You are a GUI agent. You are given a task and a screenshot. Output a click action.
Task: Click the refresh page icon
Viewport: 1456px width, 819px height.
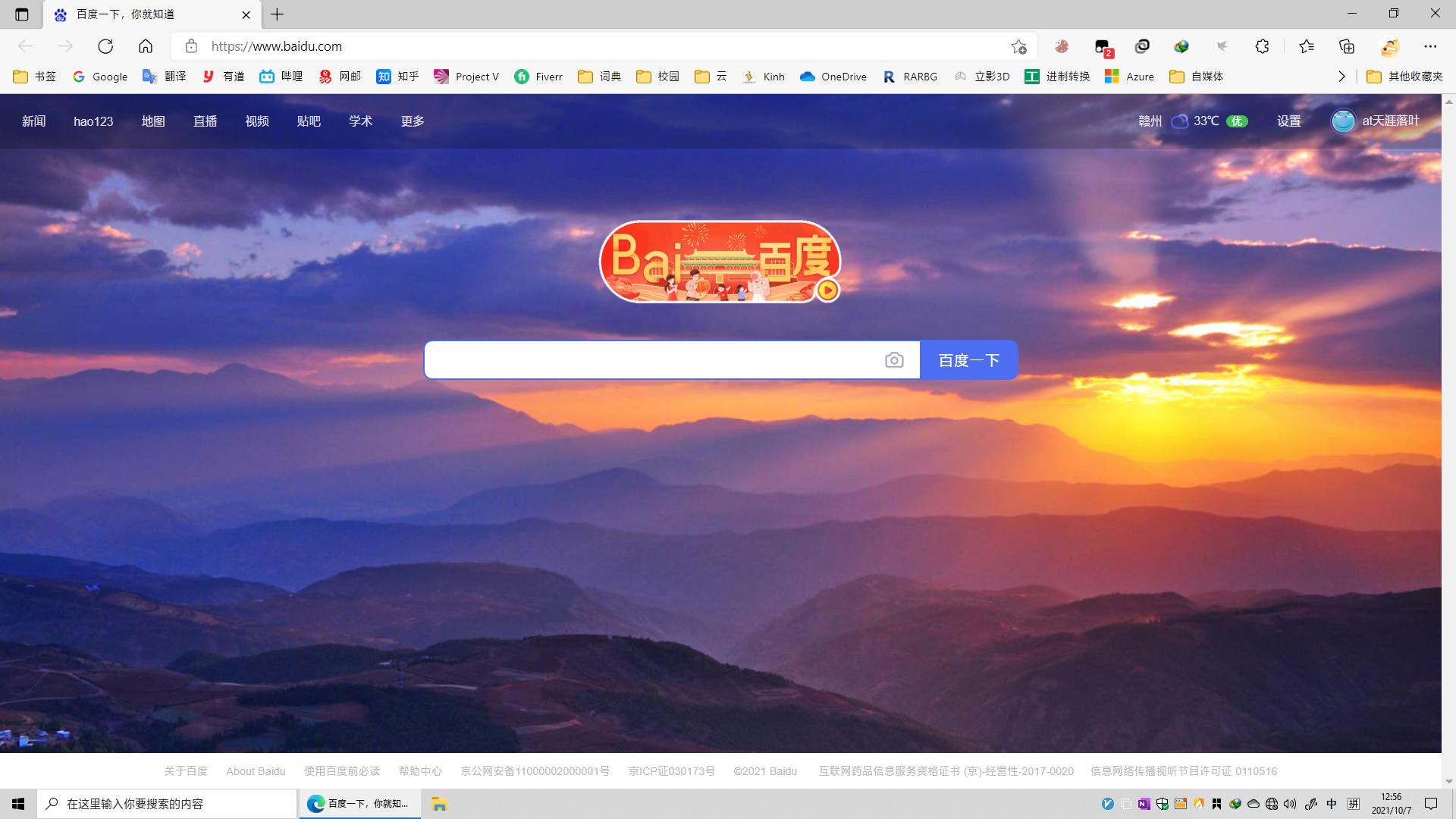coord(105,46)
